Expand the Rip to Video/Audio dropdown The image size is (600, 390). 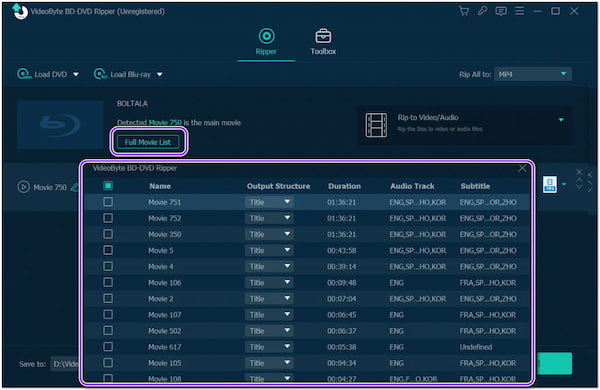coord(561,120)
